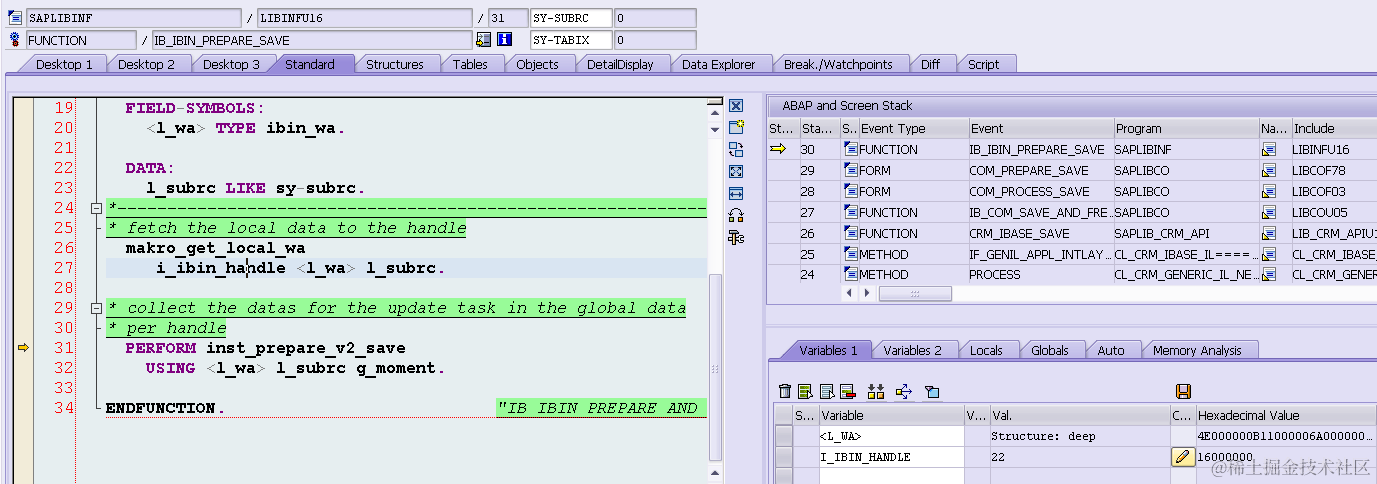Image resolution: width=1377 pixels, height=484 pixels.
Task: Click editor scrollbar down arrow
Action: (714, 129)
